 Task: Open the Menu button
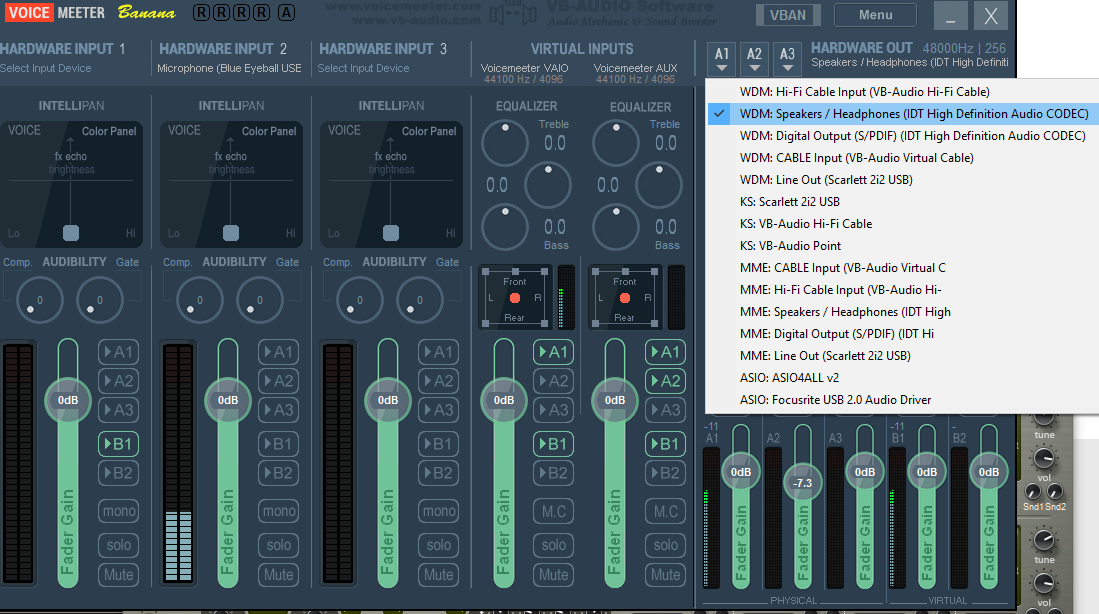875,15
